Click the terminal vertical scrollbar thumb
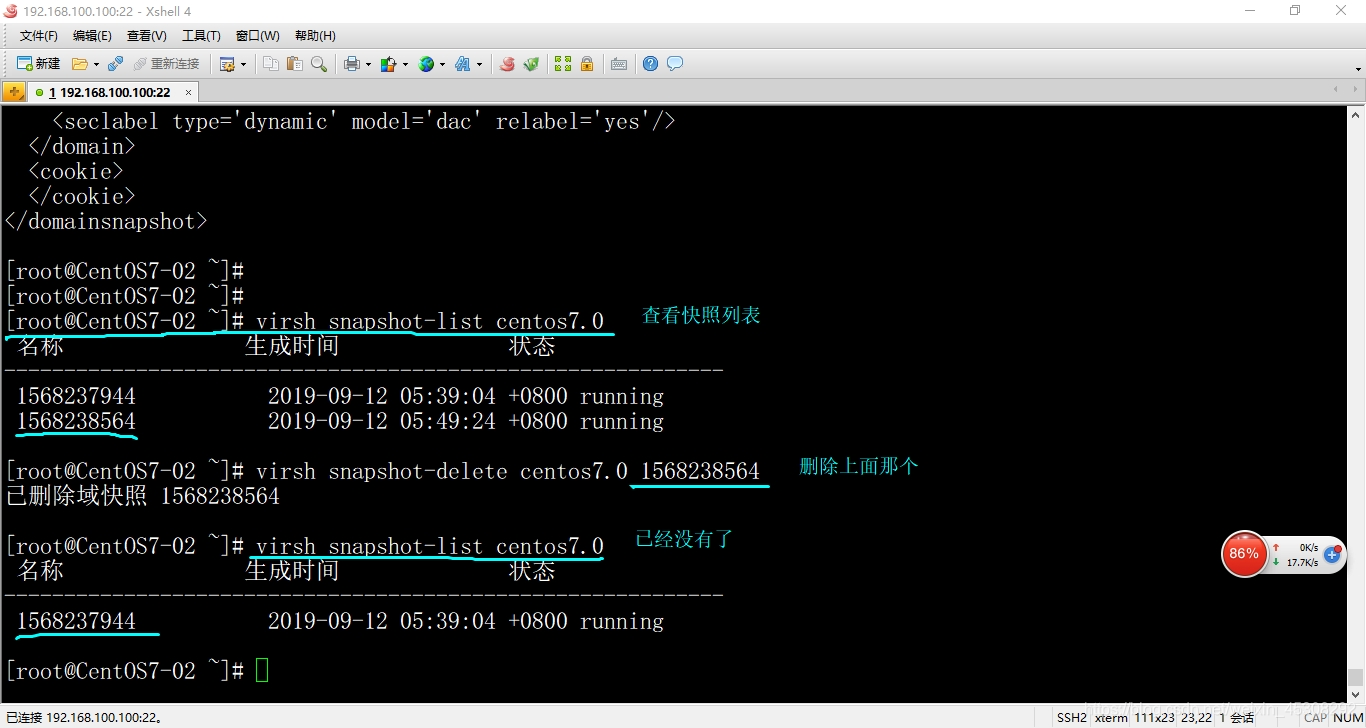1366x728 pixels. pyautogui.click(x=1356, y=678)
